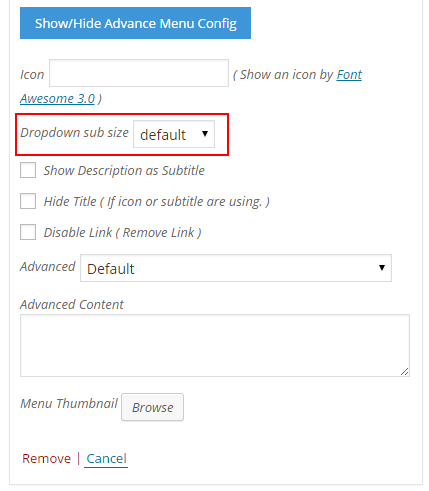
Task: Focus the Icon text input field
Action: click(139, 73)
